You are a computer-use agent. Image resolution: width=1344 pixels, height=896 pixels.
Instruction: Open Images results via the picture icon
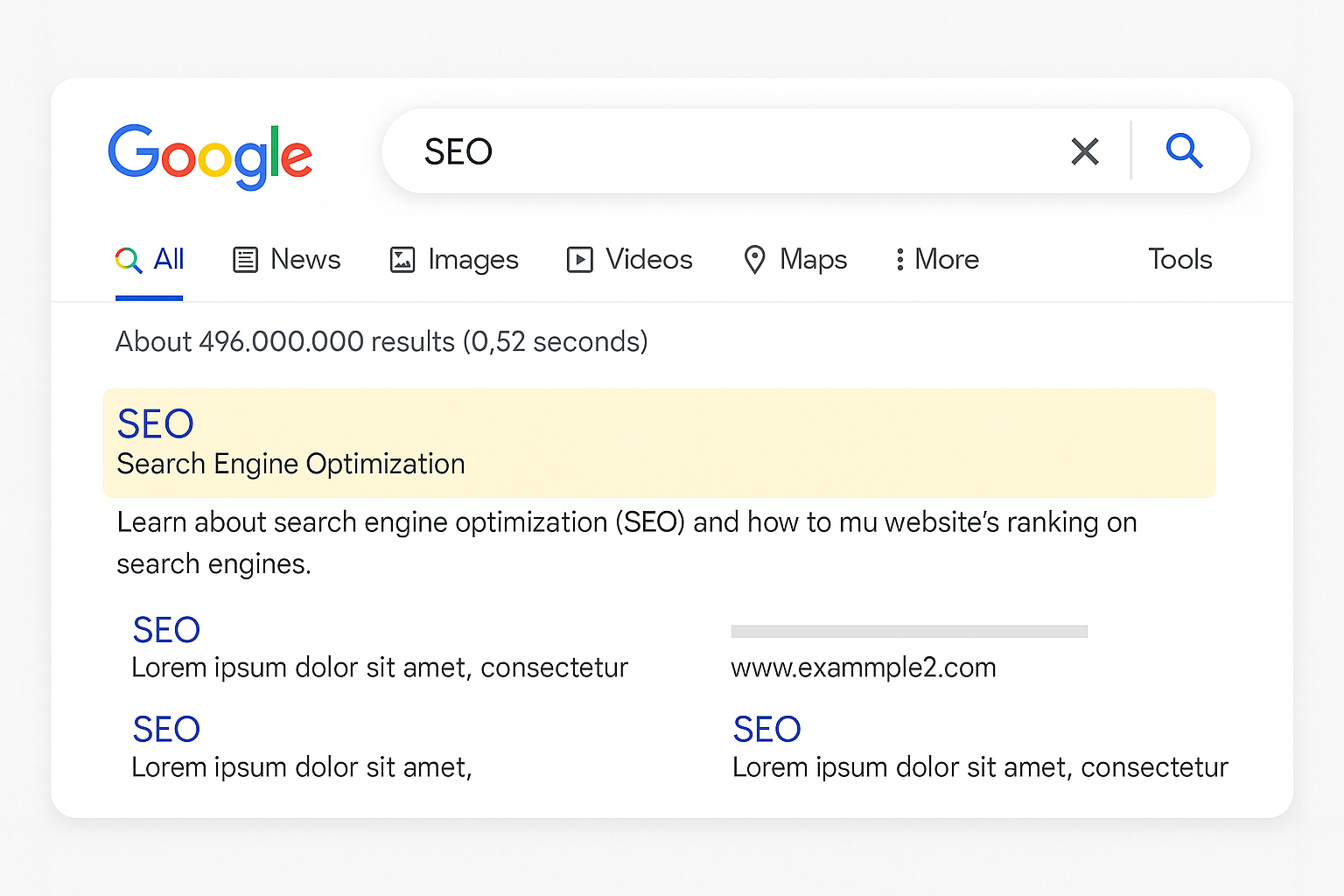pos(402,260)
